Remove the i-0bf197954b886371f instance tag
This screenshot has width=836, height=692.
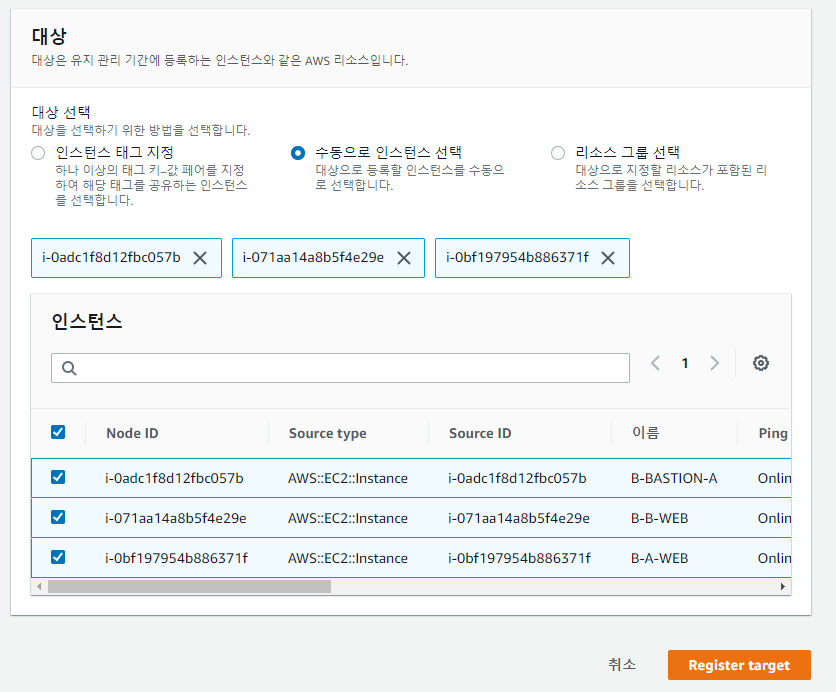click(x=608, y=258)
